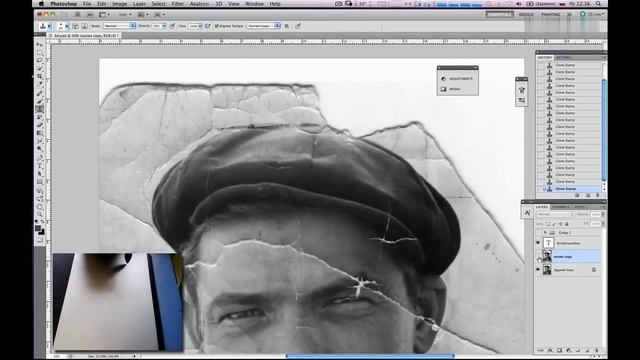Open the Masks panel
640x360 pixels.
451,89
